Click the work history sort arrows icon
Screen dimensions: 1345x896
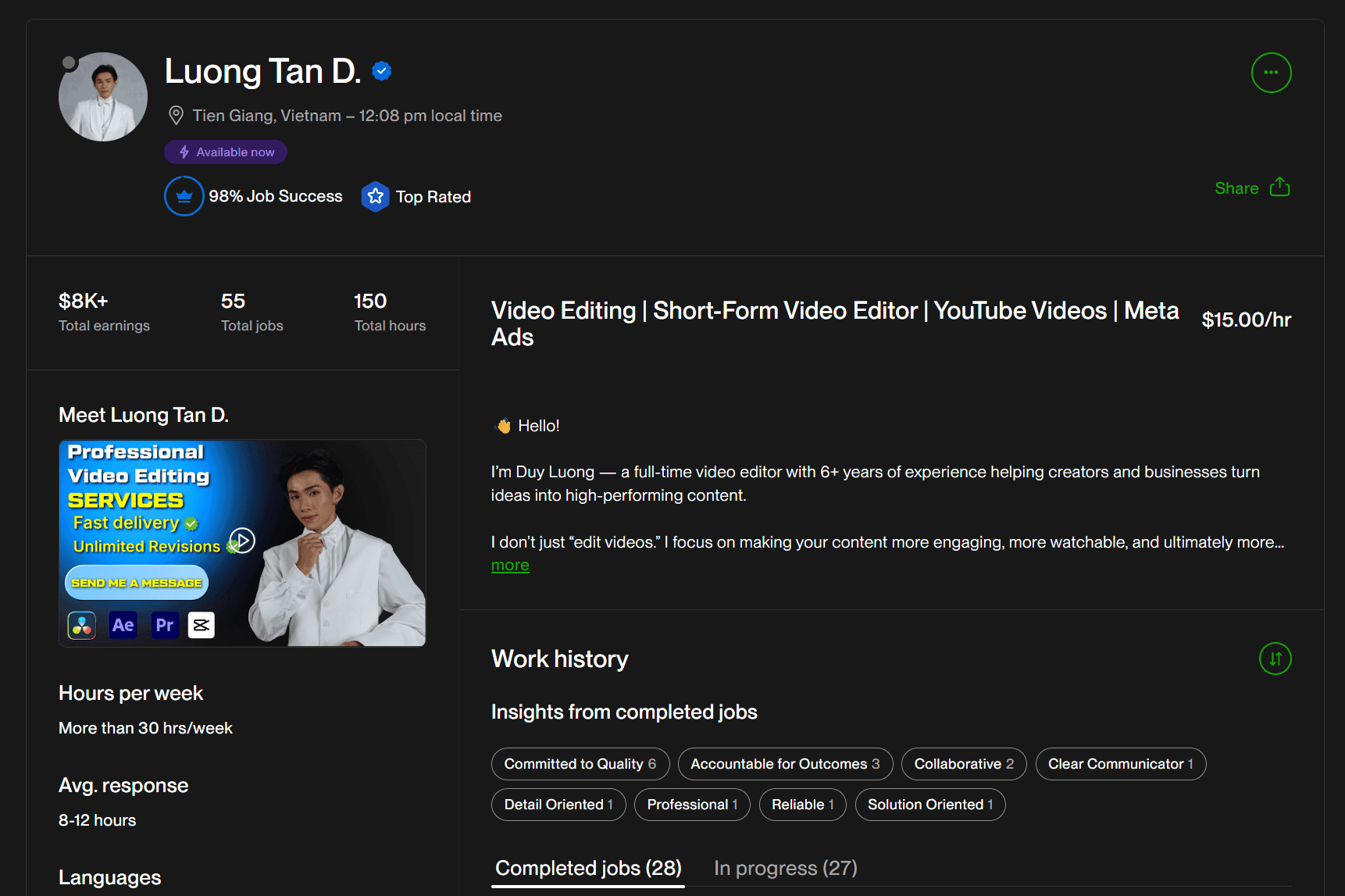pyautogui.click(x=1275, y=659)
